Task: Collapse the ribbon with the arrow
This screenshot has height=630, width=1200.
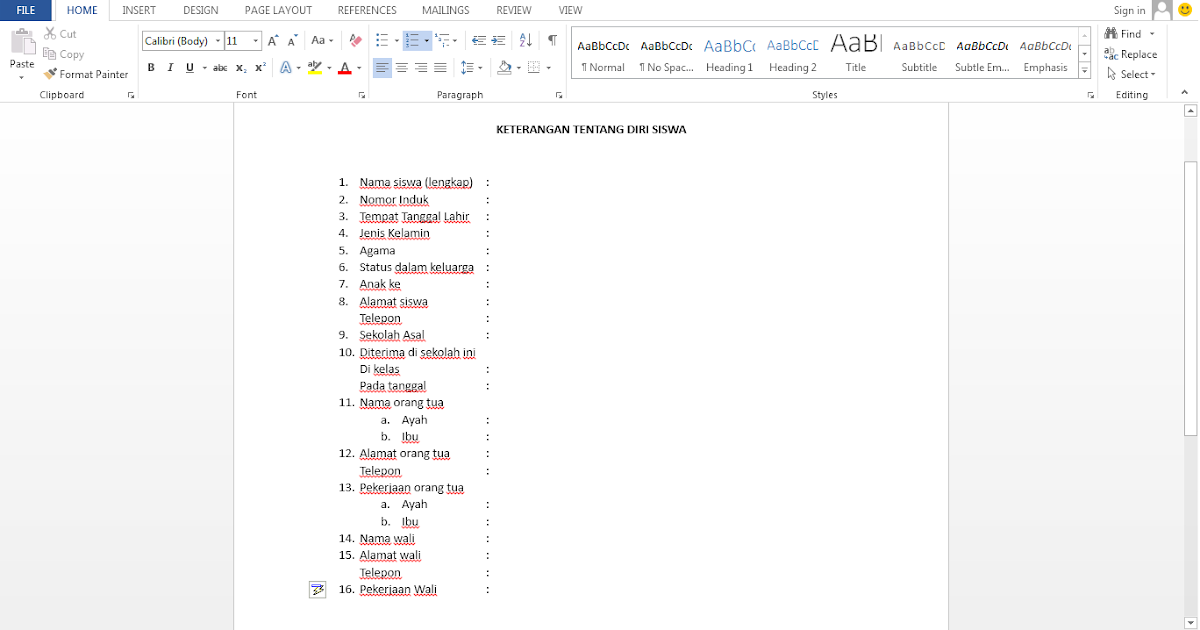Action: pyautogui.click(x=1186, y=94)
